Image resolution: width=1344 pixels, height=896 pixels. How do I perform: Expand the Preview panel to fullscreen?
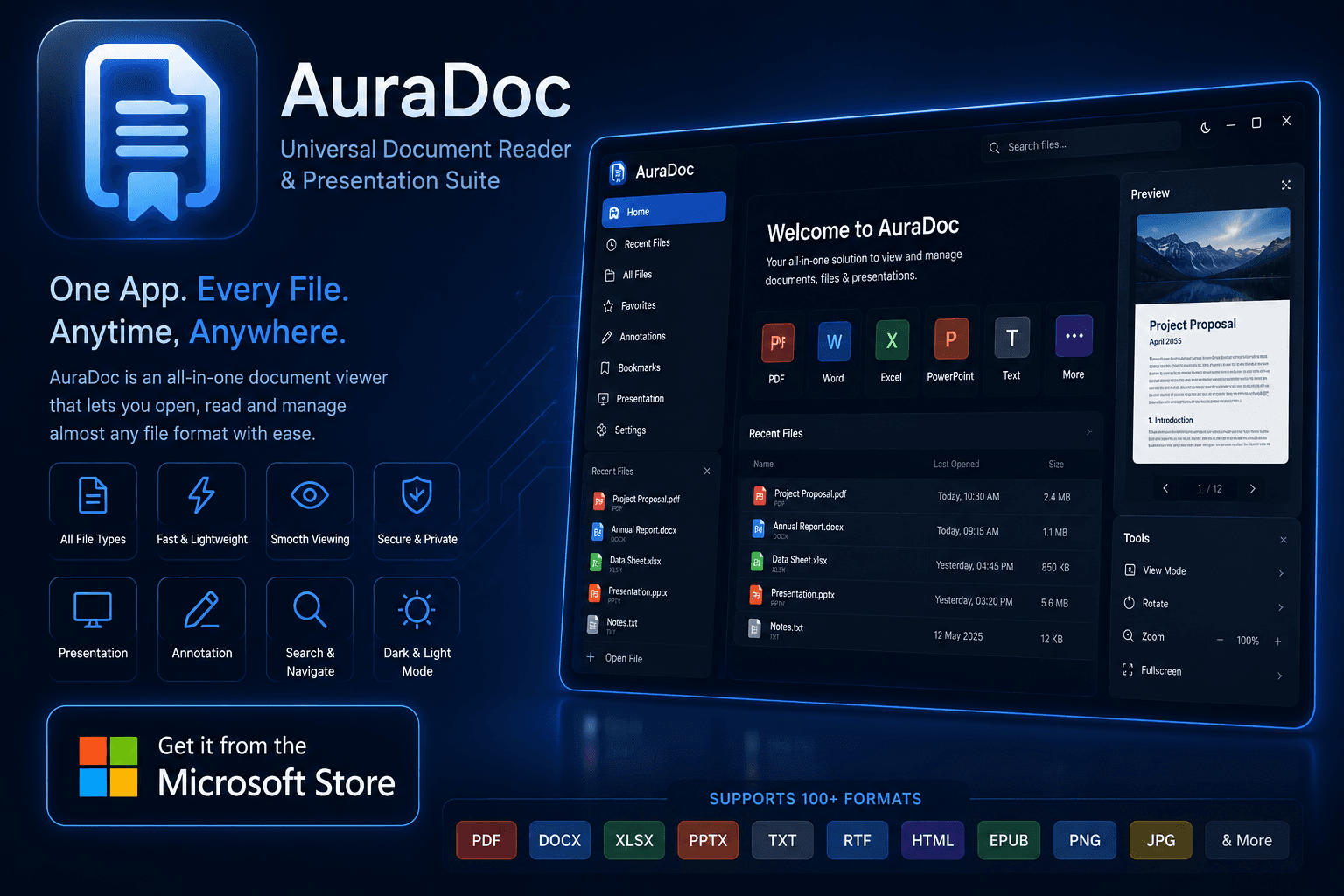pyautogui.click(x=1286, y=185)
